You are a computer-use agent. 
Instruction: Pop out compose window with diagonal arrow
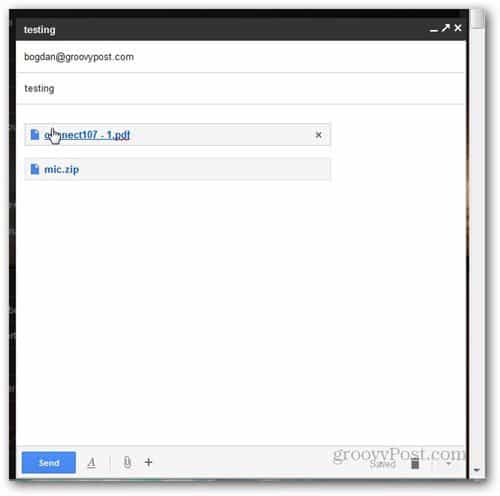point(445,28)
